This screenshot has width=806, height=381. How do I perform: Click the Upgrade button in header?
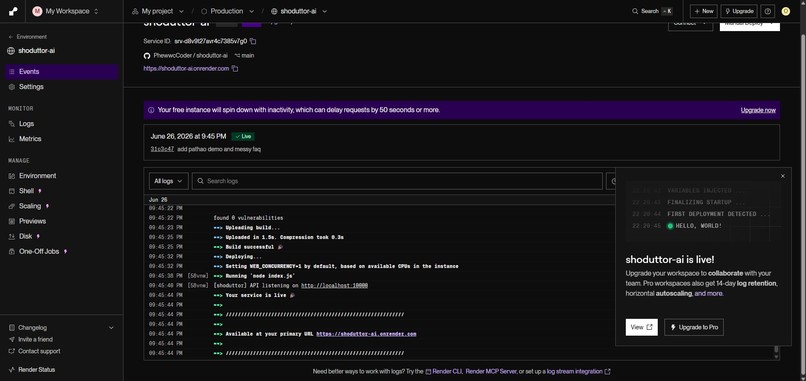click(x=739, y=11)
